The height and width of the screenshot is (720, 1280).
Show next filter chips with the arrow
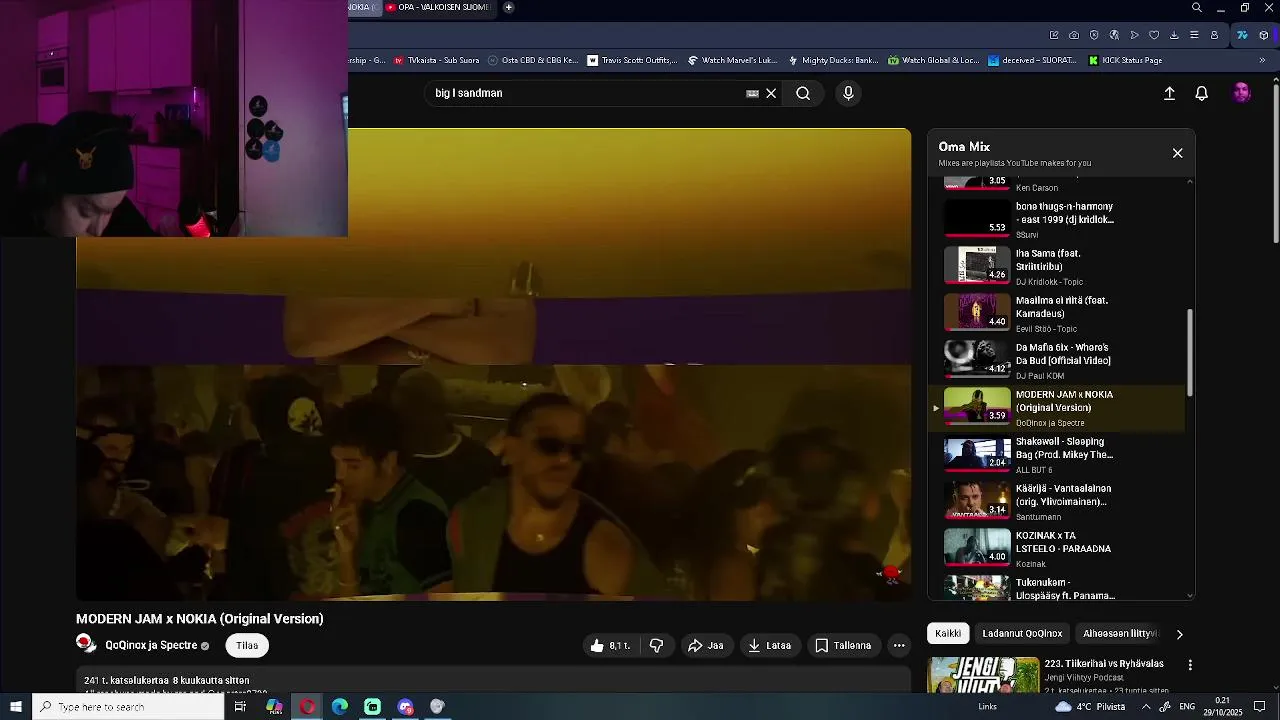[x=1179, y=634]
